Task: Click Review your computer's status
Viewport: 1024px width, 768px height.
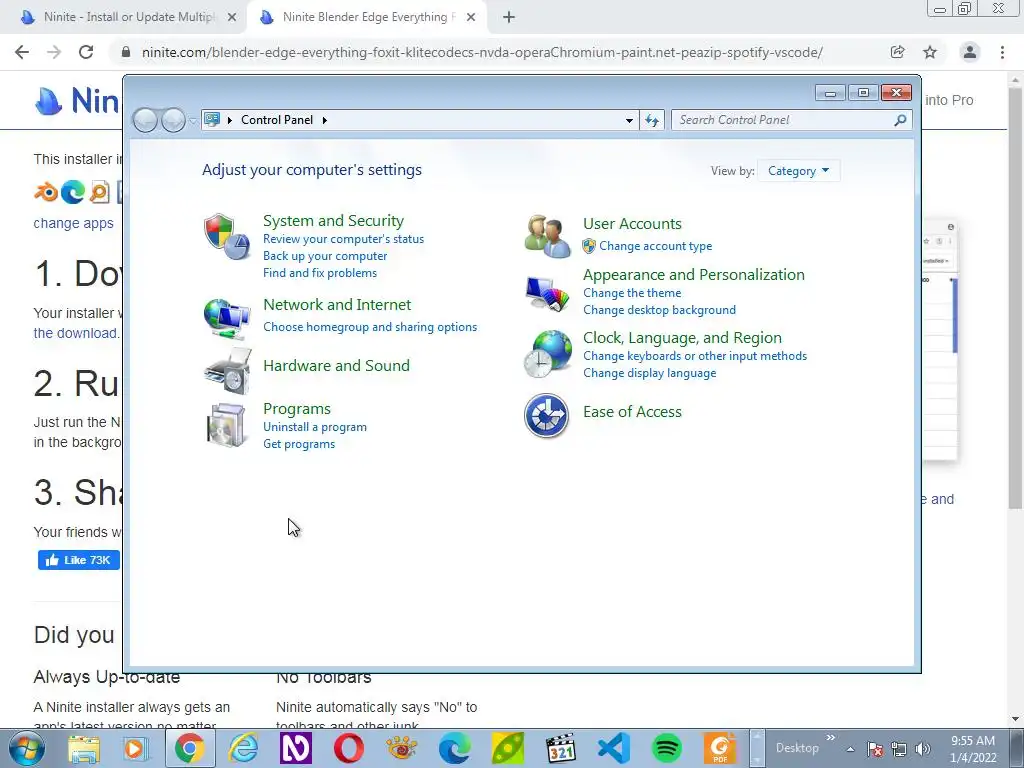Action: tap(344, 239)
